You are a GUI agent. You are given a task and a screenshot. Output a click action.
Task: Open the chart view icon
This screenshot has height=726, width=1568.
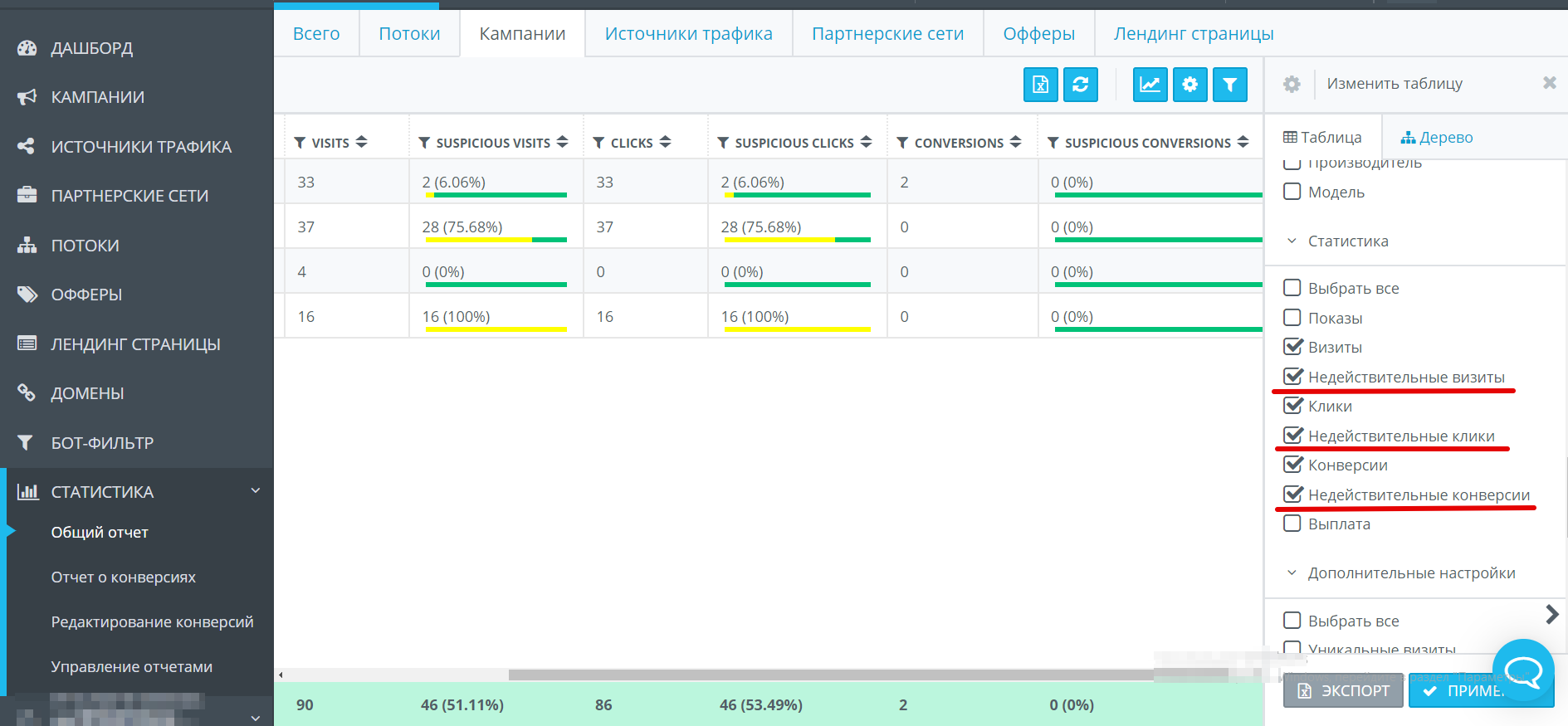pyautogui.click(x=1150, y=85)
